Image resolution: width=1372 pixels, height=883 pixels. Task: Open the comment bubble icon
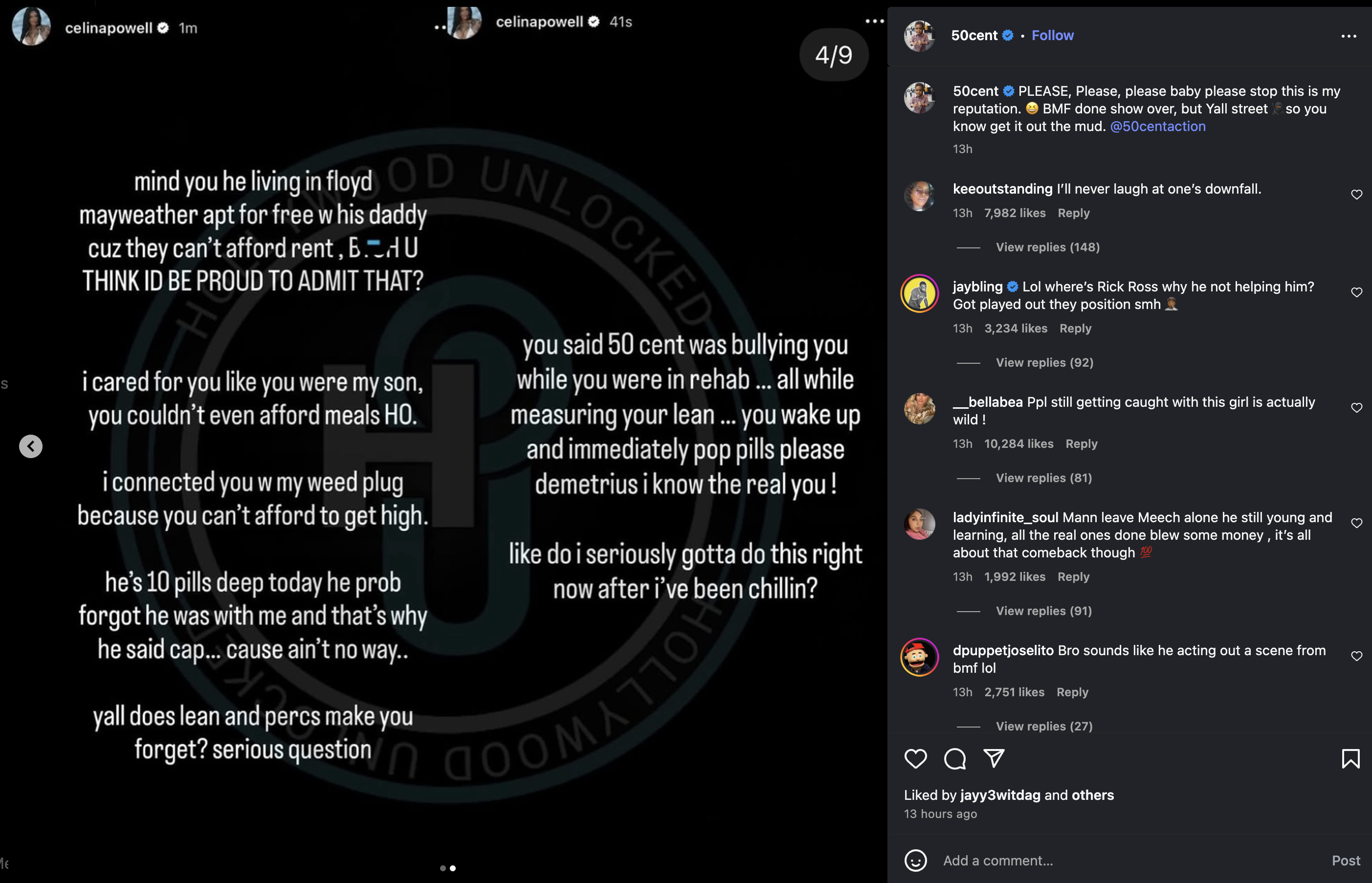coord(954,759)
